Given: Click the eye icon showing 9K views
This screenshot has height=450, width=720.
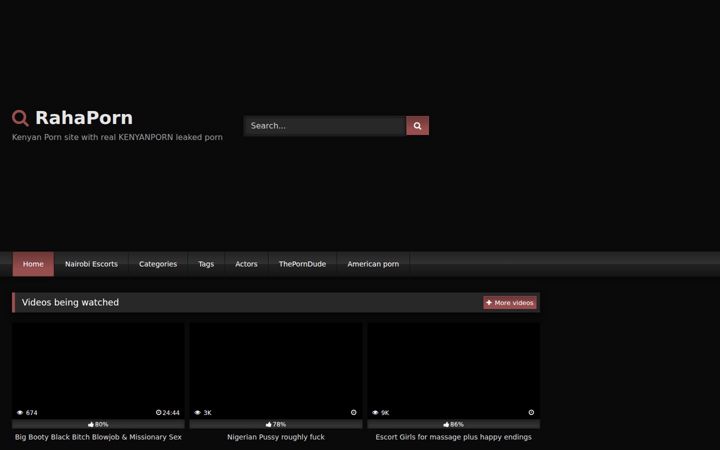Looking at the screenshot, I should [x=375, y=413].
